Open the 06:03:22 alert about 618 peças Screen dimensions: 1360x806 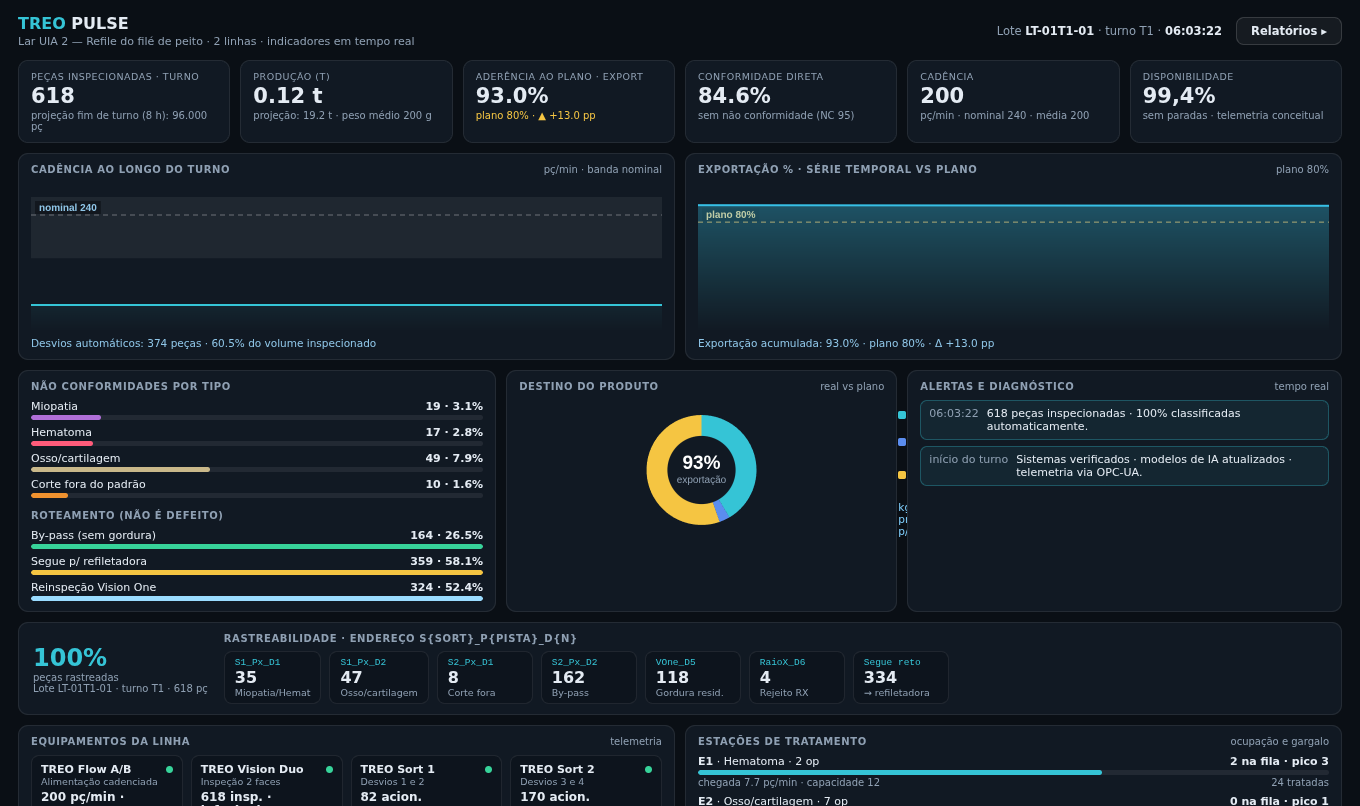point(1124,420)
